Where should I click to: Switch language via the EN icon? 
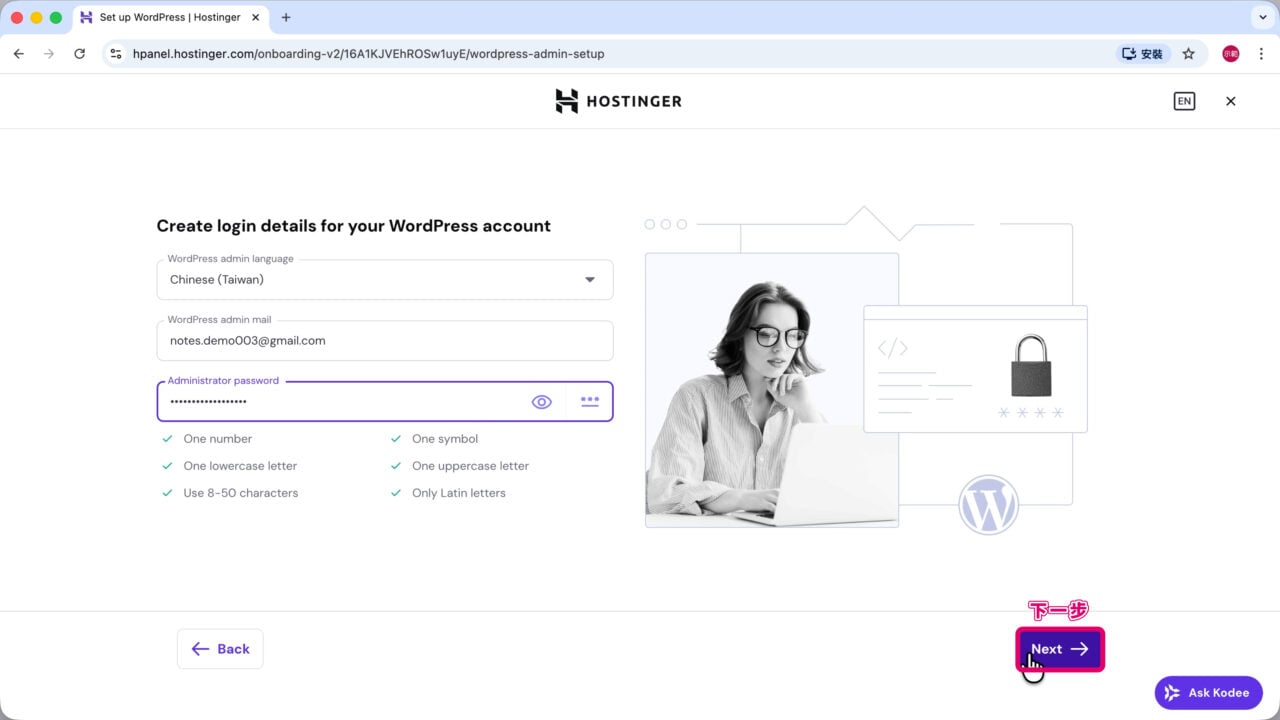point(1184,101)
